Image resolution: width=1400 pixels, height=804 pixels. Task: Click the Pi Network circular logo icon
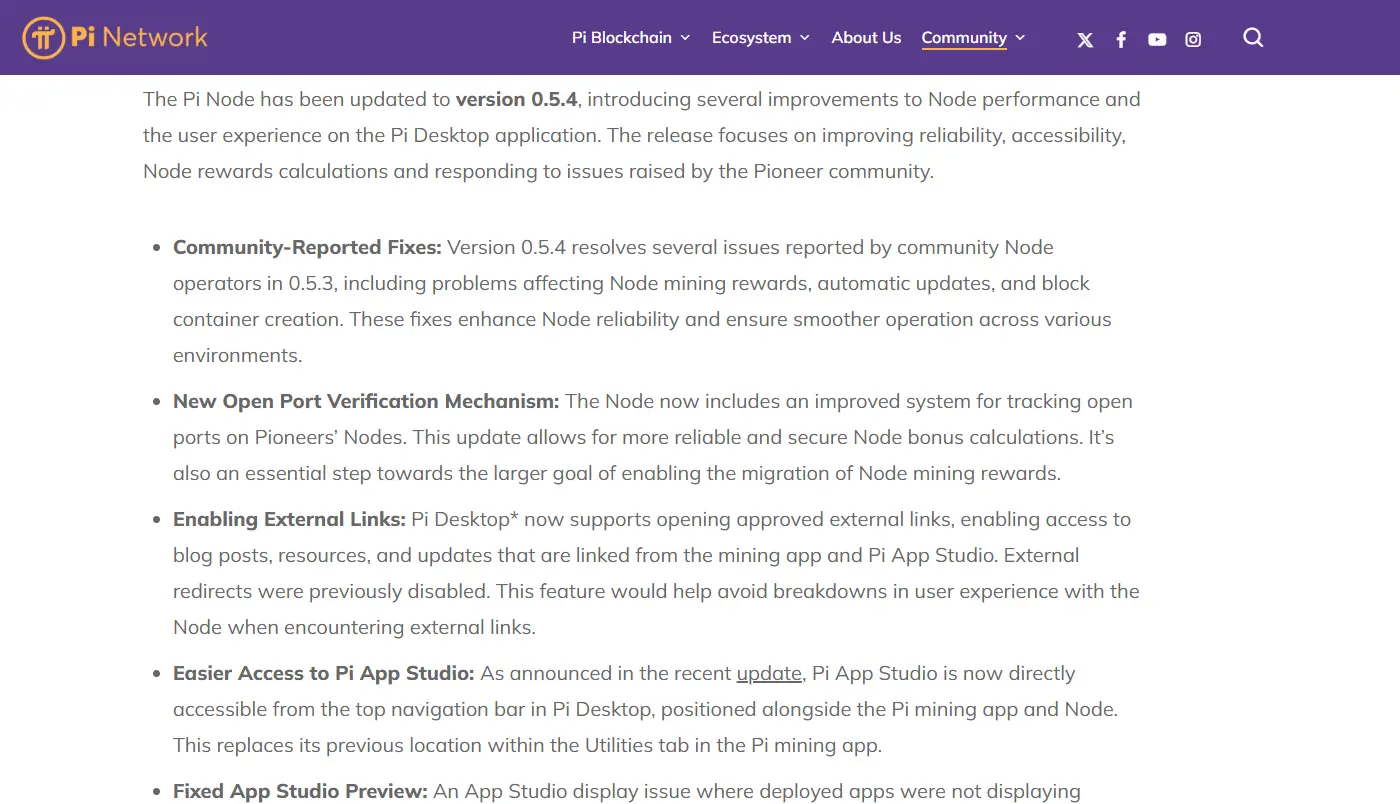click(x=43, y=38)
